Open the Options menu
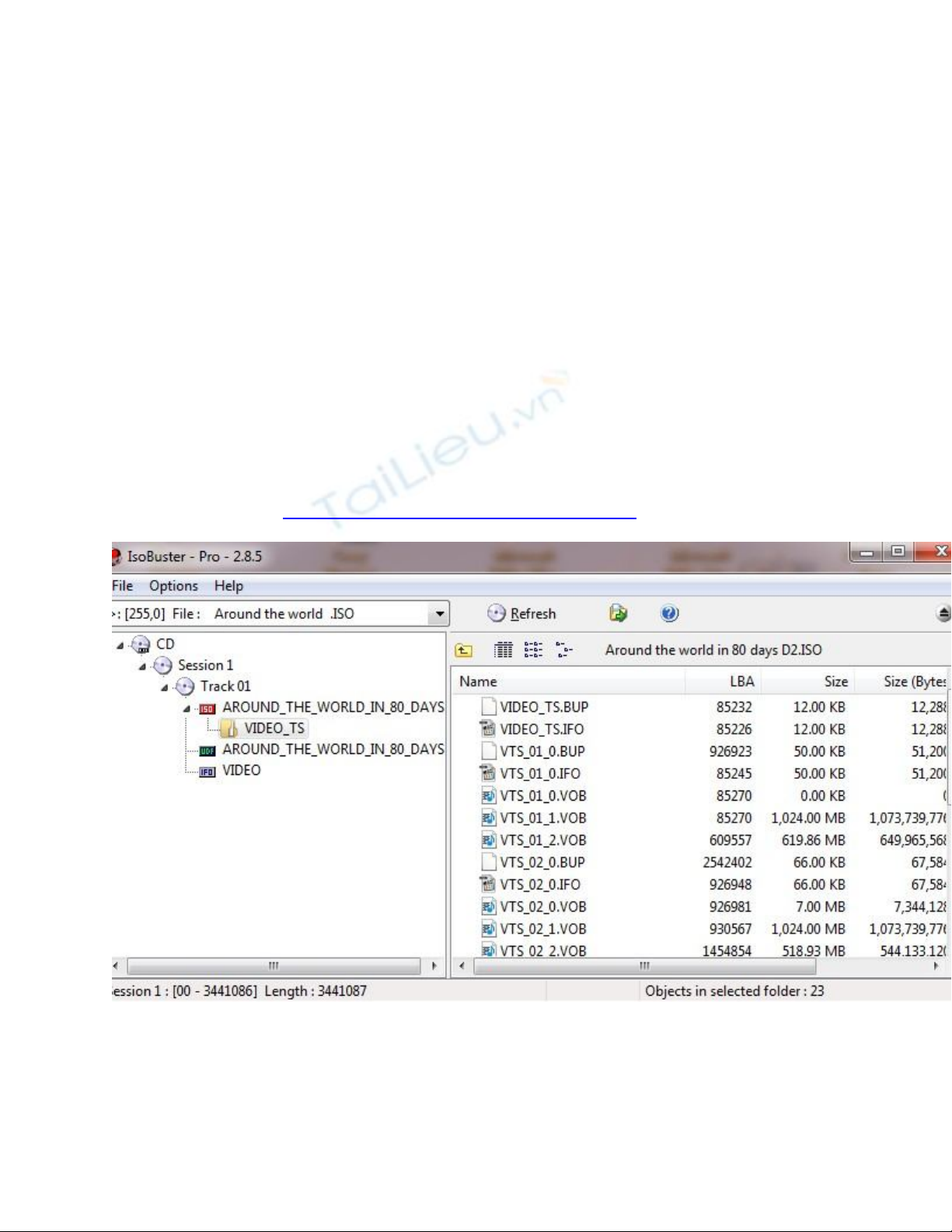This screenshot has height=1232, width=952. [x=173, y=586]
